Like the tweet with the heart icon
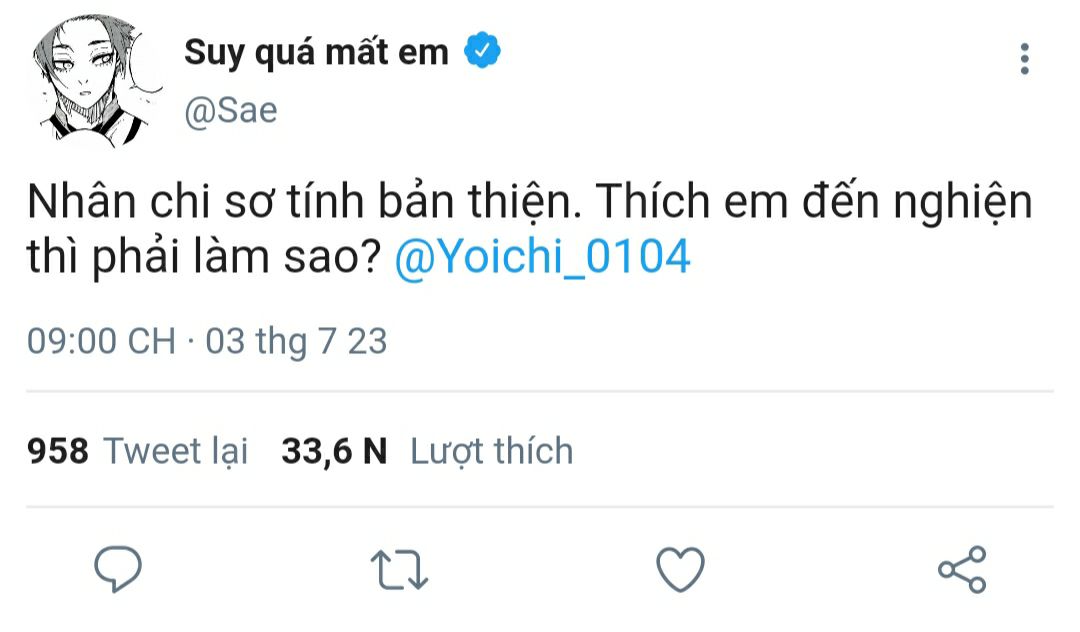 (680, 569)
